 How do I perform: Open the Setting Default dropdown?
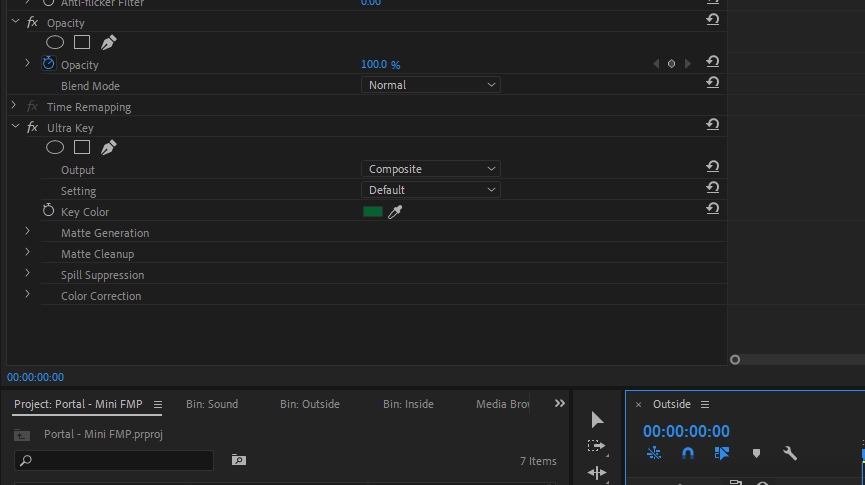click(431, 190)
